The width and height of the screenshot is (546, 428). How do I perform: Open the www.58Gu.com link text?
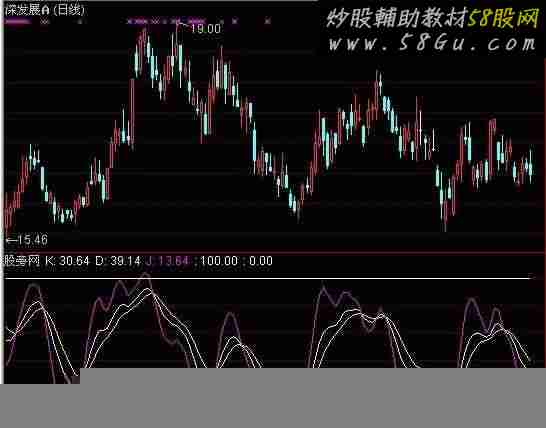point(432,44)
